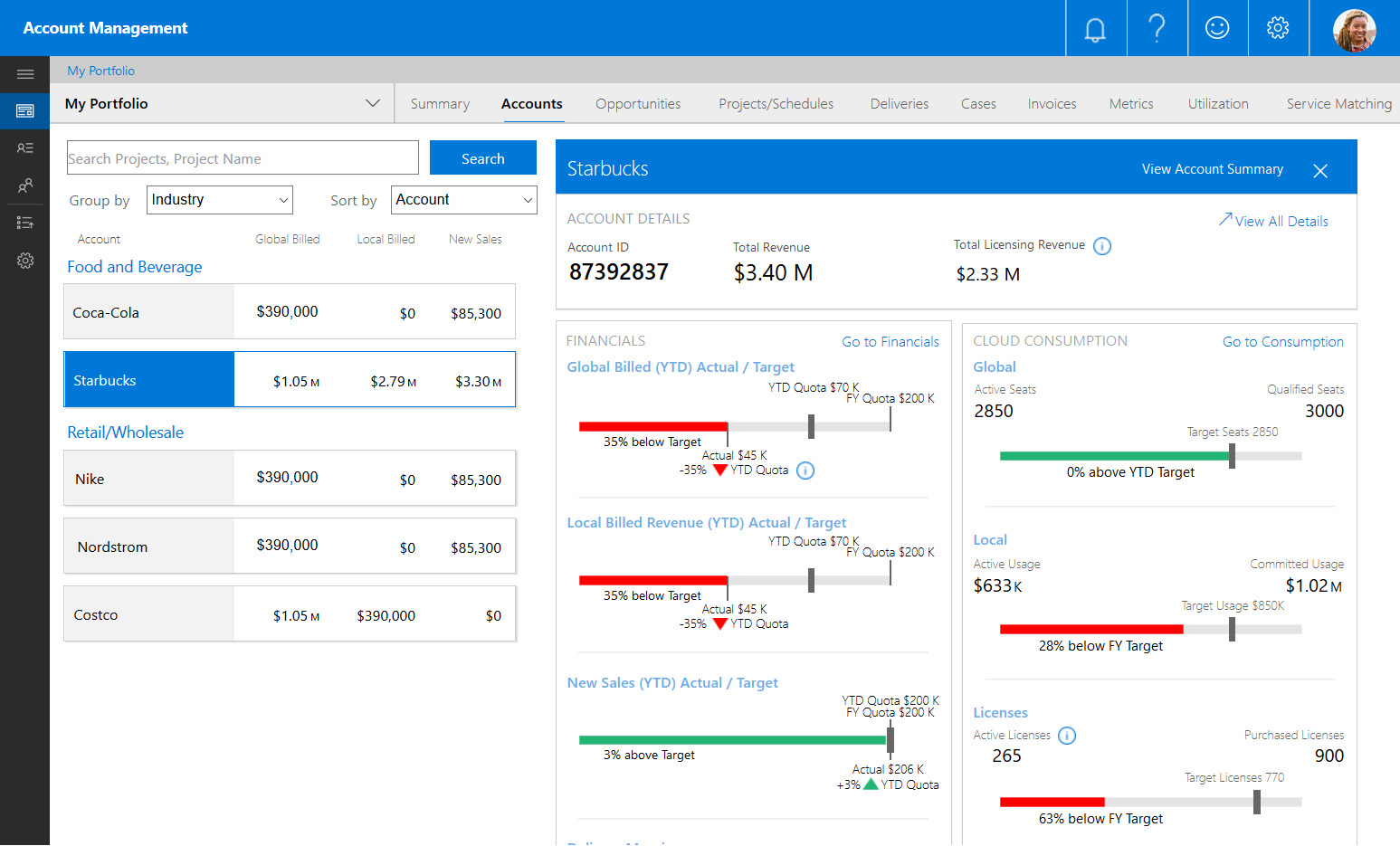
Task: Select the Nike account row
Action: (290, 478)
